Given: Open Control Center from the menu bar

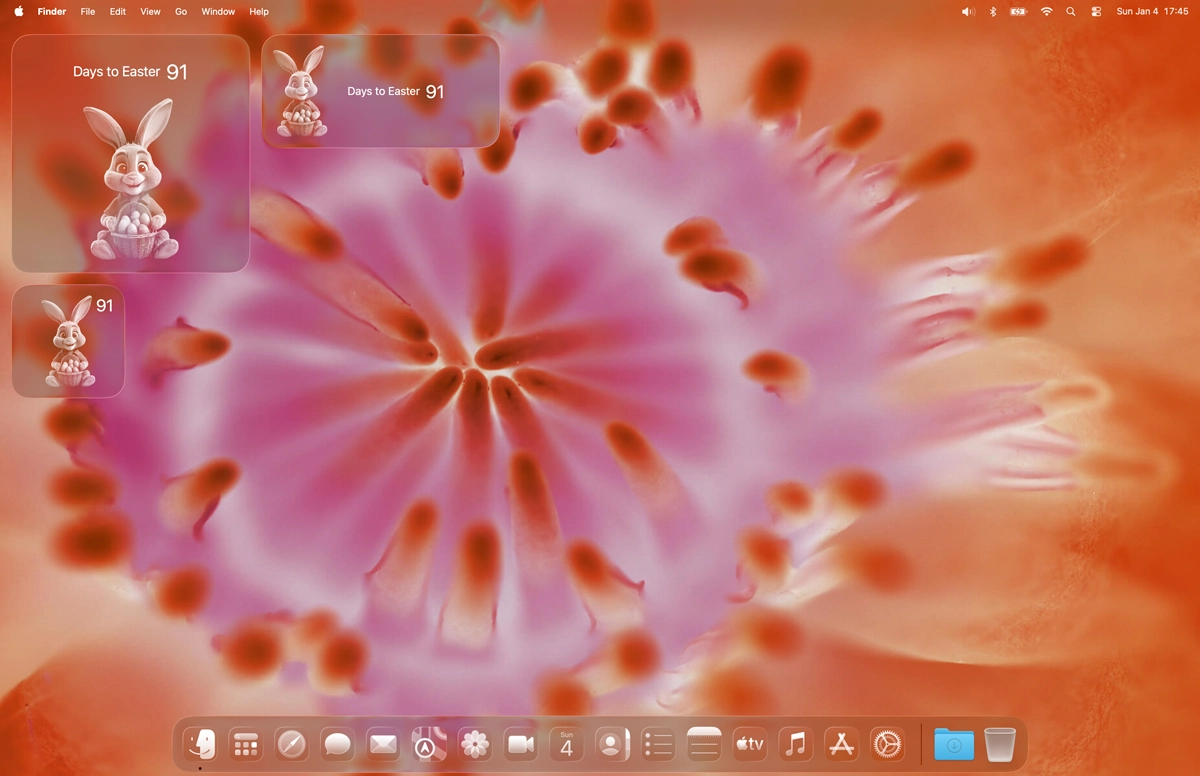Looking at the screenshot, I should pos(1095,11).
